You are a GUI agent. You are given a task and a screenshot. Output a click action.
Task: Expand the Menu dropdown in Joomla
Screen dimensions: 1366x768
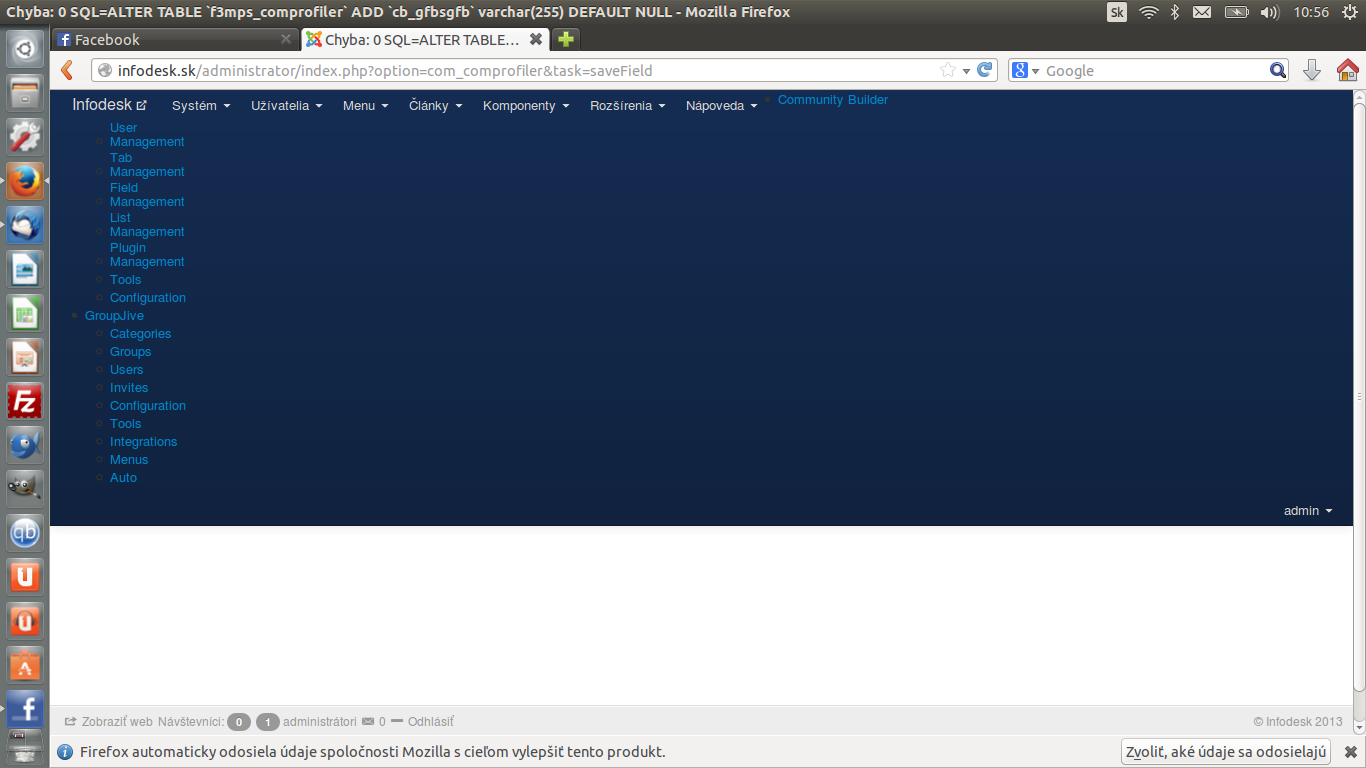[x=365, y=105]
